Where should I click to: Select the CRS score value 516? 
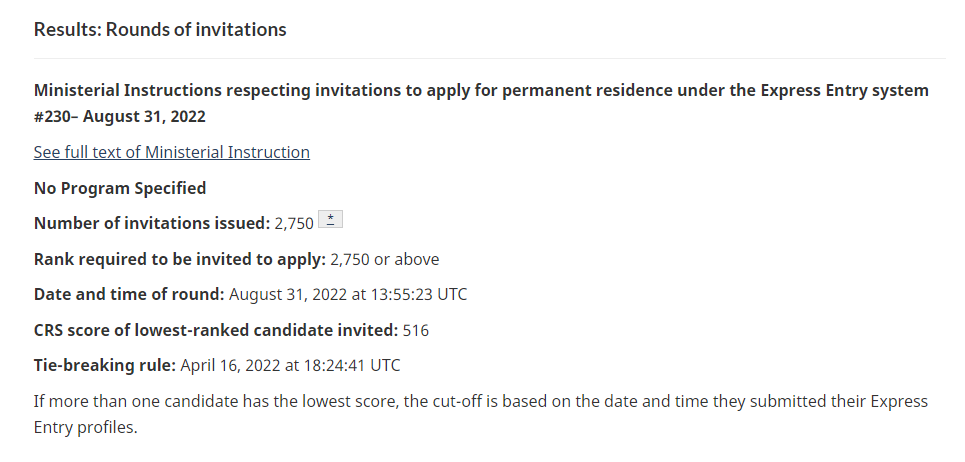click(x=415, y=330)
